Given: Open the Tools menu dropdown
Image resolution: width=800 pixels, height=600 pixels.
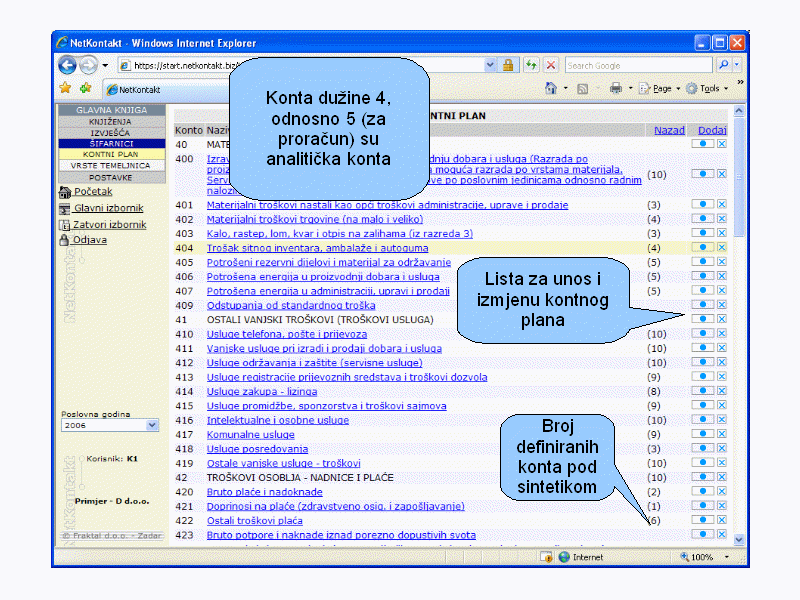Looking at the screenshot, I should click(x=707, y=88).
